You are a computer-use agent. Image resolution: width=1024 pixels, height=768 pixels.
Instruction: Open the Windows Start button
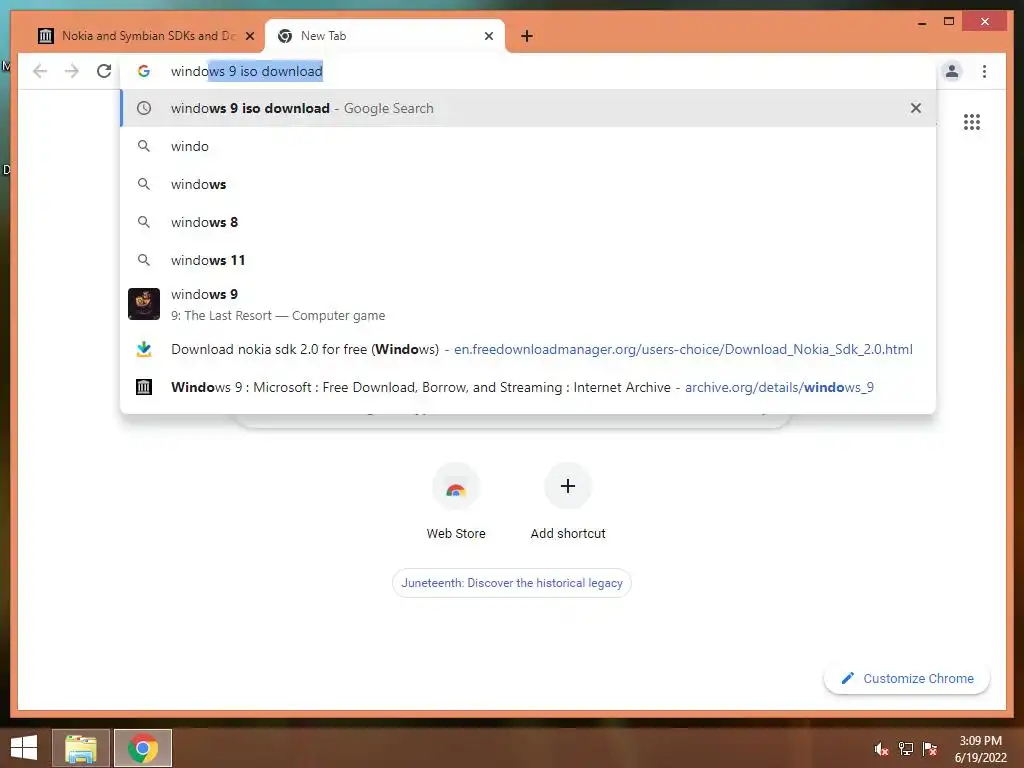pos(24,748)
